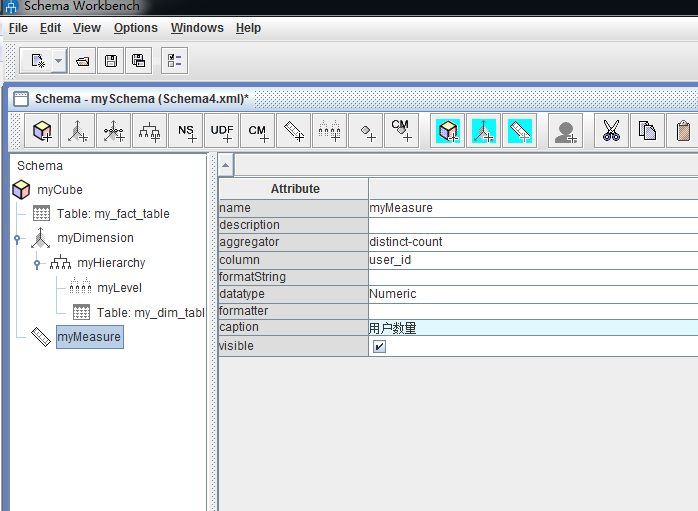Click the Add Dimension toolbar icon
698x511 pixels.
tap(78, 131)
